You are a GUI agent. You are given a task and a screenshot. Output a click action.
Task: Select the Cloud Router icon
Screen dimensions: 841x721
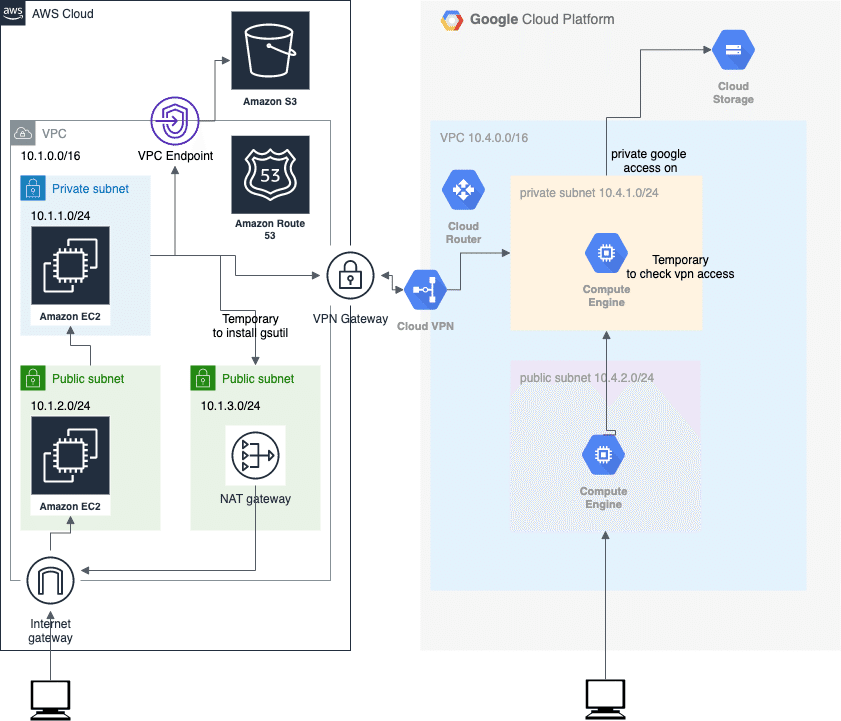463,190
